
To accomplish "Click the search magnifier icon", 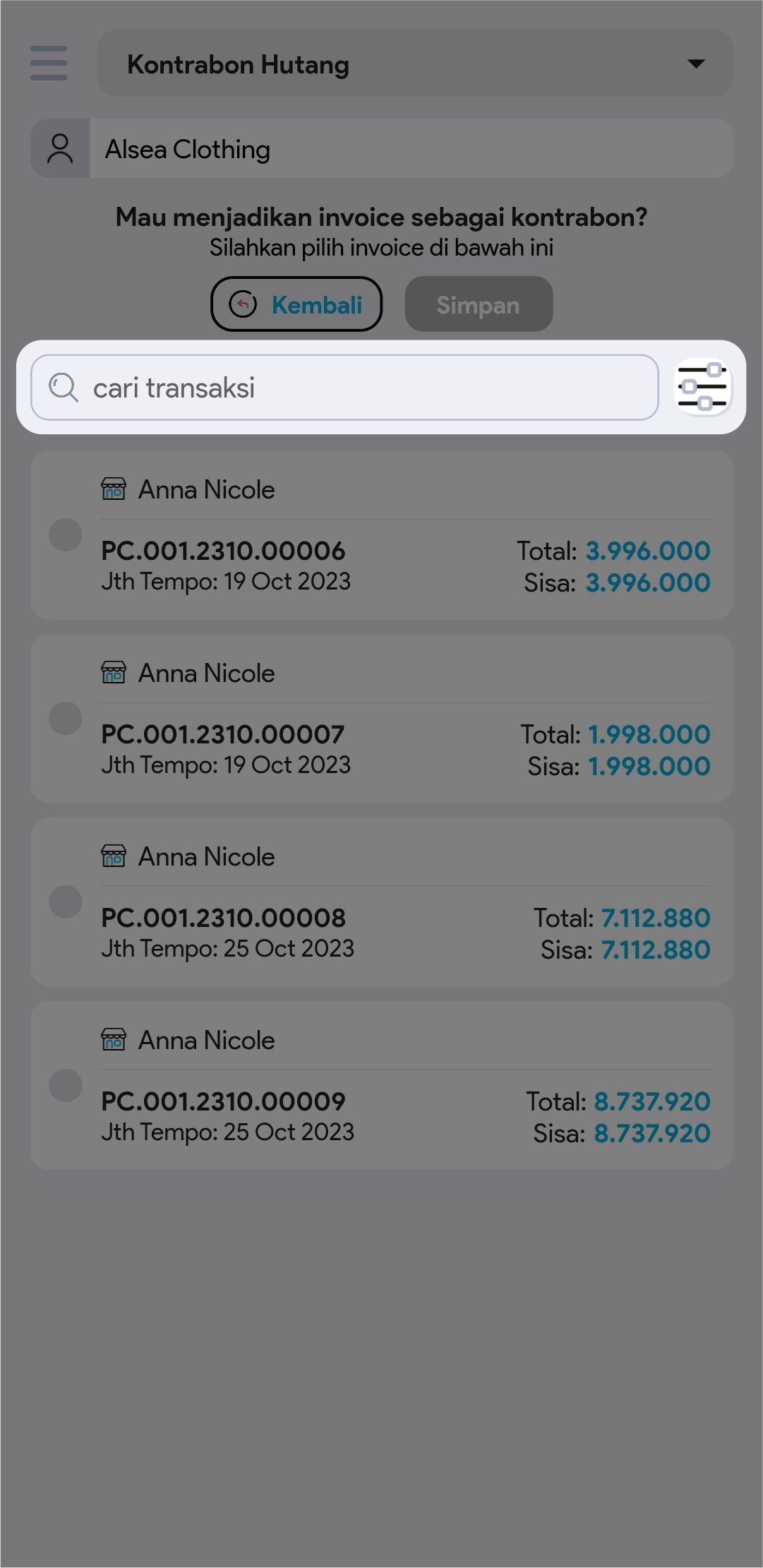I will coord(63,388).
